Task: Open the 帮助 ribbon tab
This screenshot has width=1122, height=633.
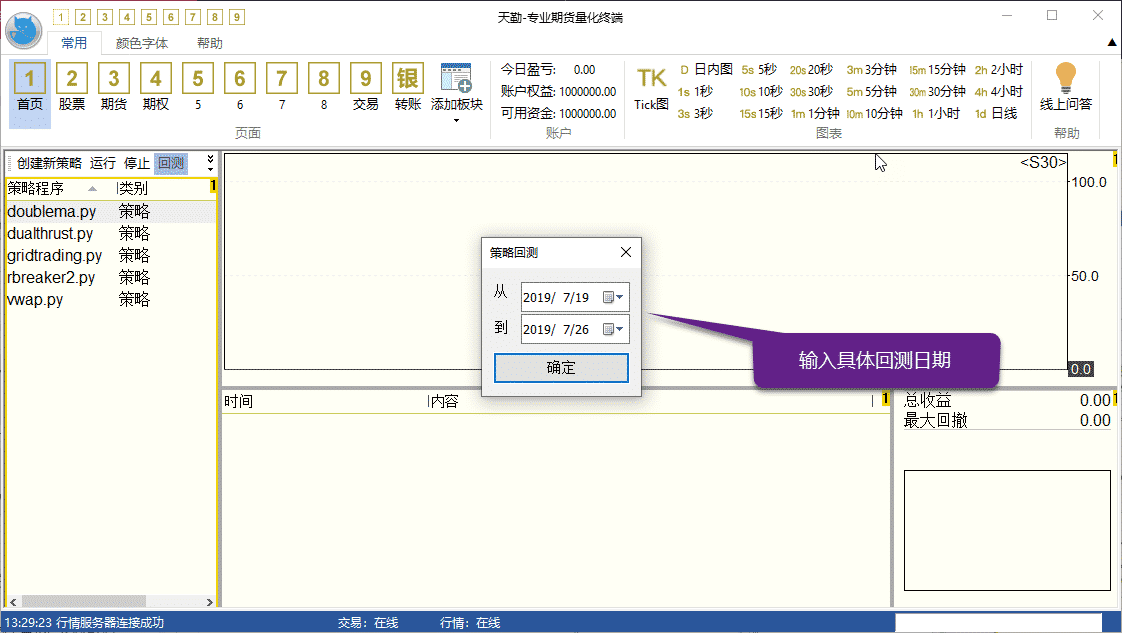Action: click(x=210, y=43)
